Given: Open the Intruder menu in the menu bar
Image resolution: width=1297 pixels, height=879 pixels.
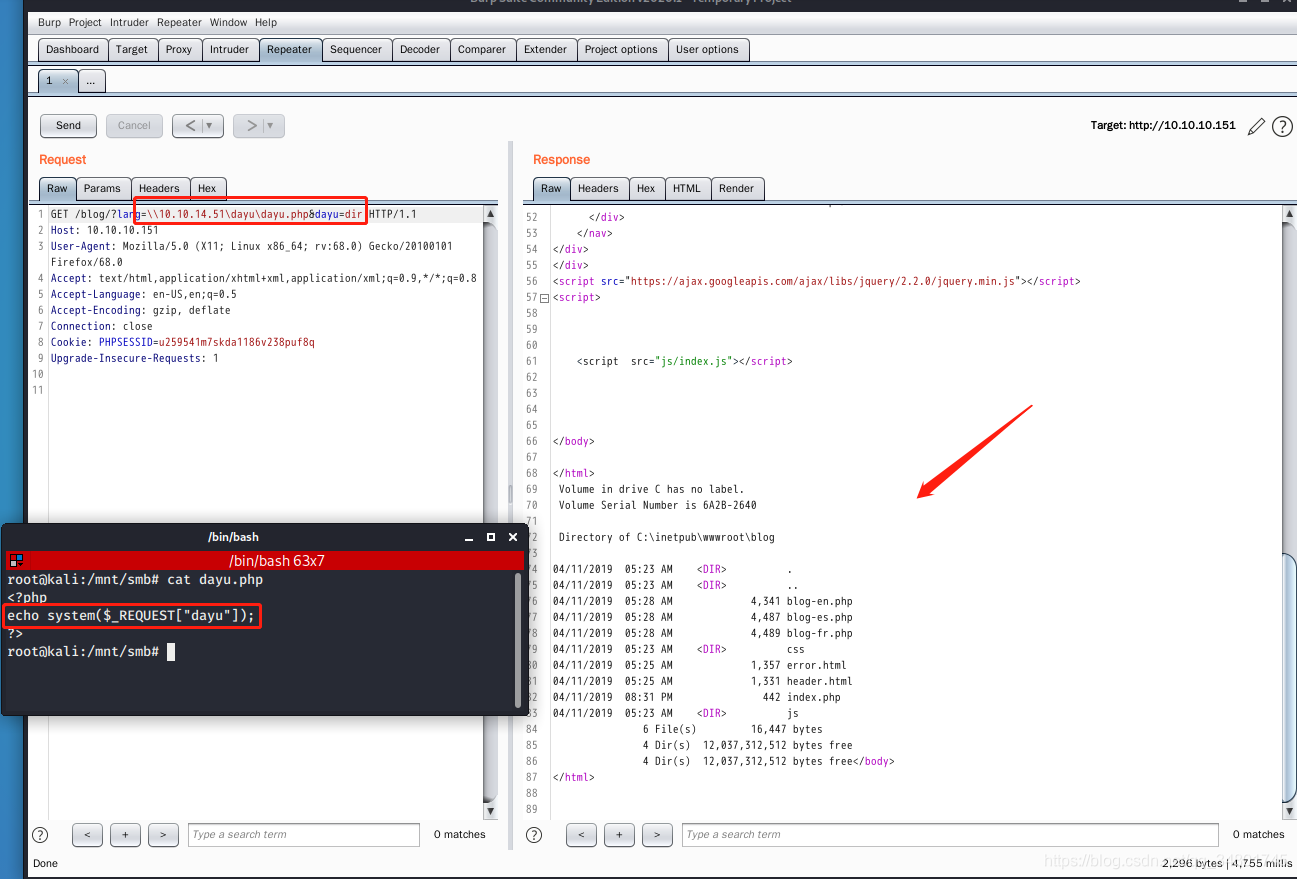Looking at the screenshot, I should click(129, 22).
